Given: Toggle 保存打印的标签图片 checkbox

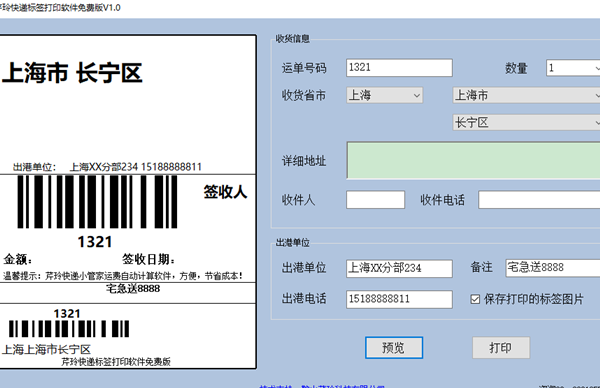Looking at the screenshot, I should point(475,299).
